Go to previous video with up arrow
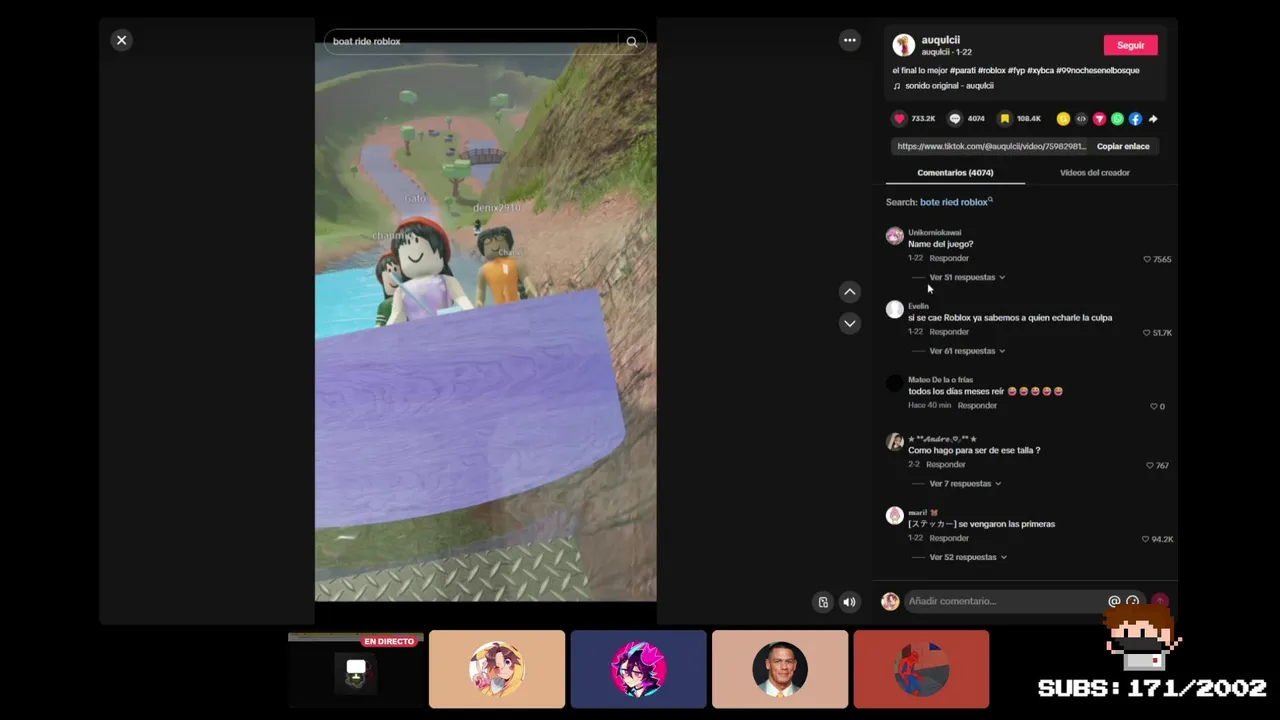Screen dimensions: 1280x720 [x=849, y=292]
